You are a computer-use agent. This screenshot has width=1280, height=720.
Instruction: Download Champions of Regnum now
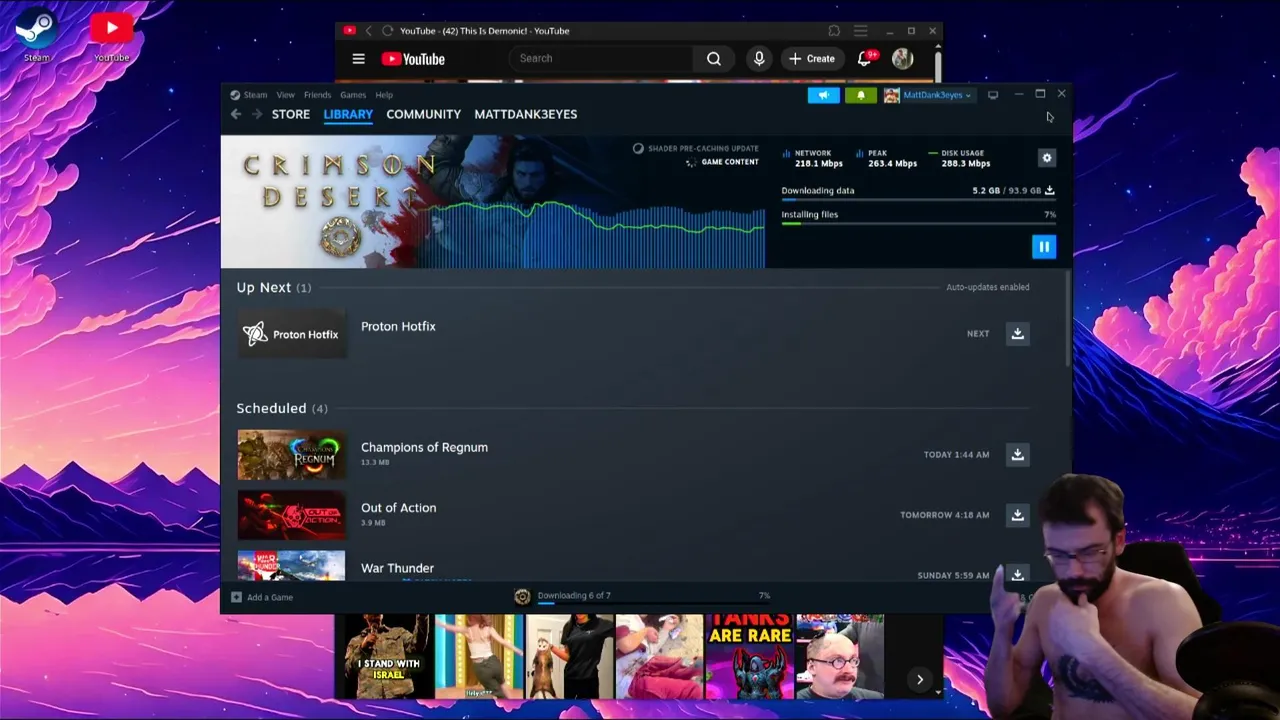[x=1017, y=454]
